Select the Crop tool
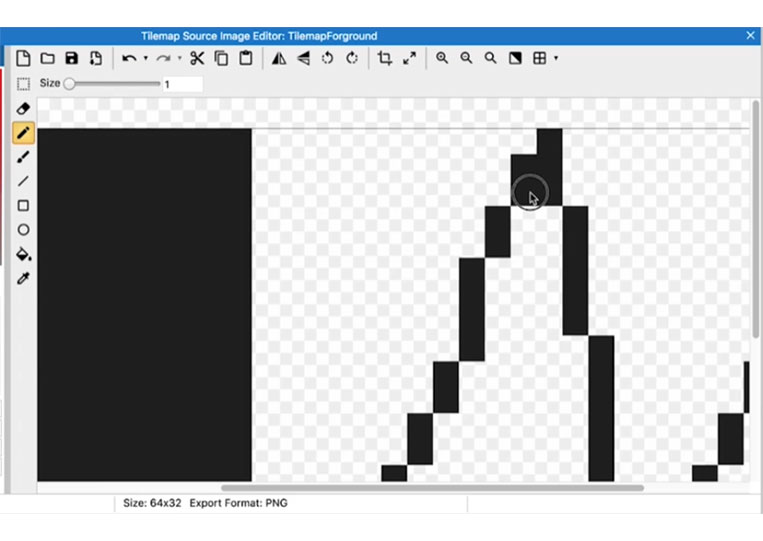763x541 pixels. [384, 58]
